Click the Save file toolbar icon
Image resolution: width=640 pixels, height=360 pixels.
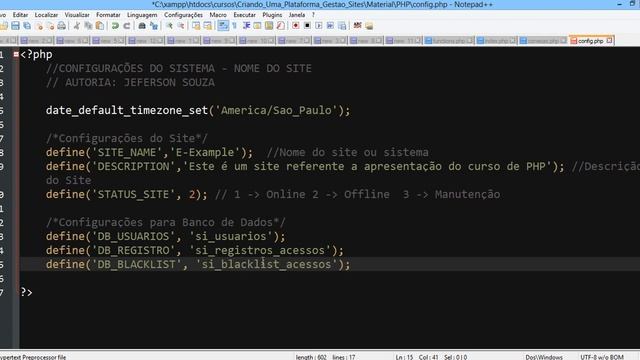(x=15, y=26)
